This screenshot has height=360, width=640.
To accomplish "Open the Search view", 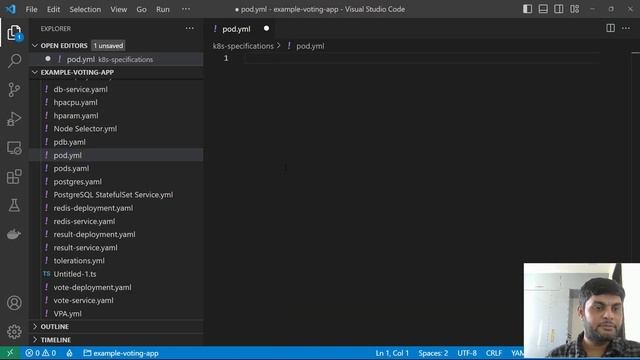I will coord(14,61).
